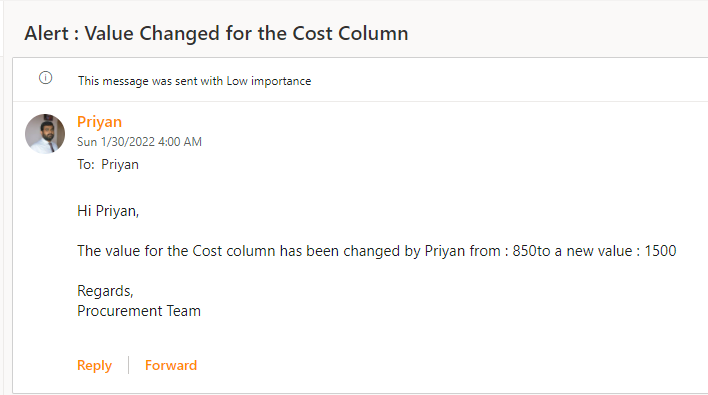Click the orange Priyan sender name

[x=99, y=122]
